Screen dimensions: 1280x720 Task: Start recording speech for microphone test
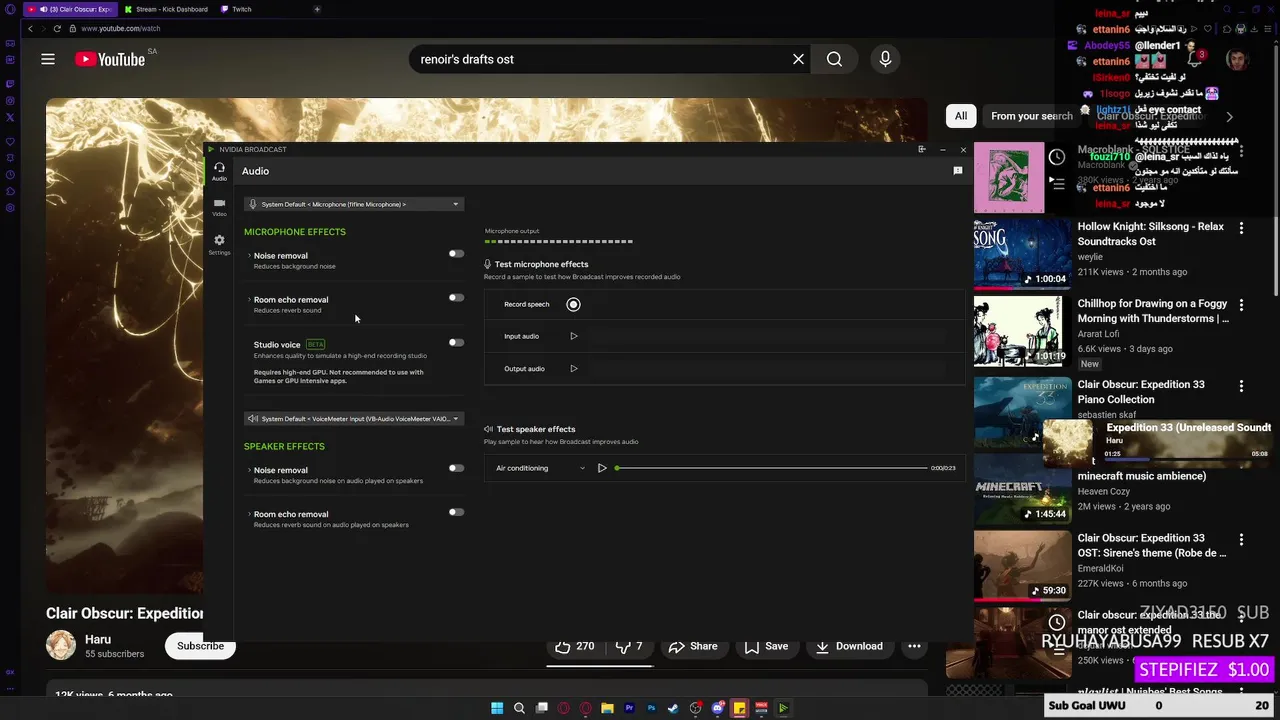pyautogui.click(x=573, y=304)
